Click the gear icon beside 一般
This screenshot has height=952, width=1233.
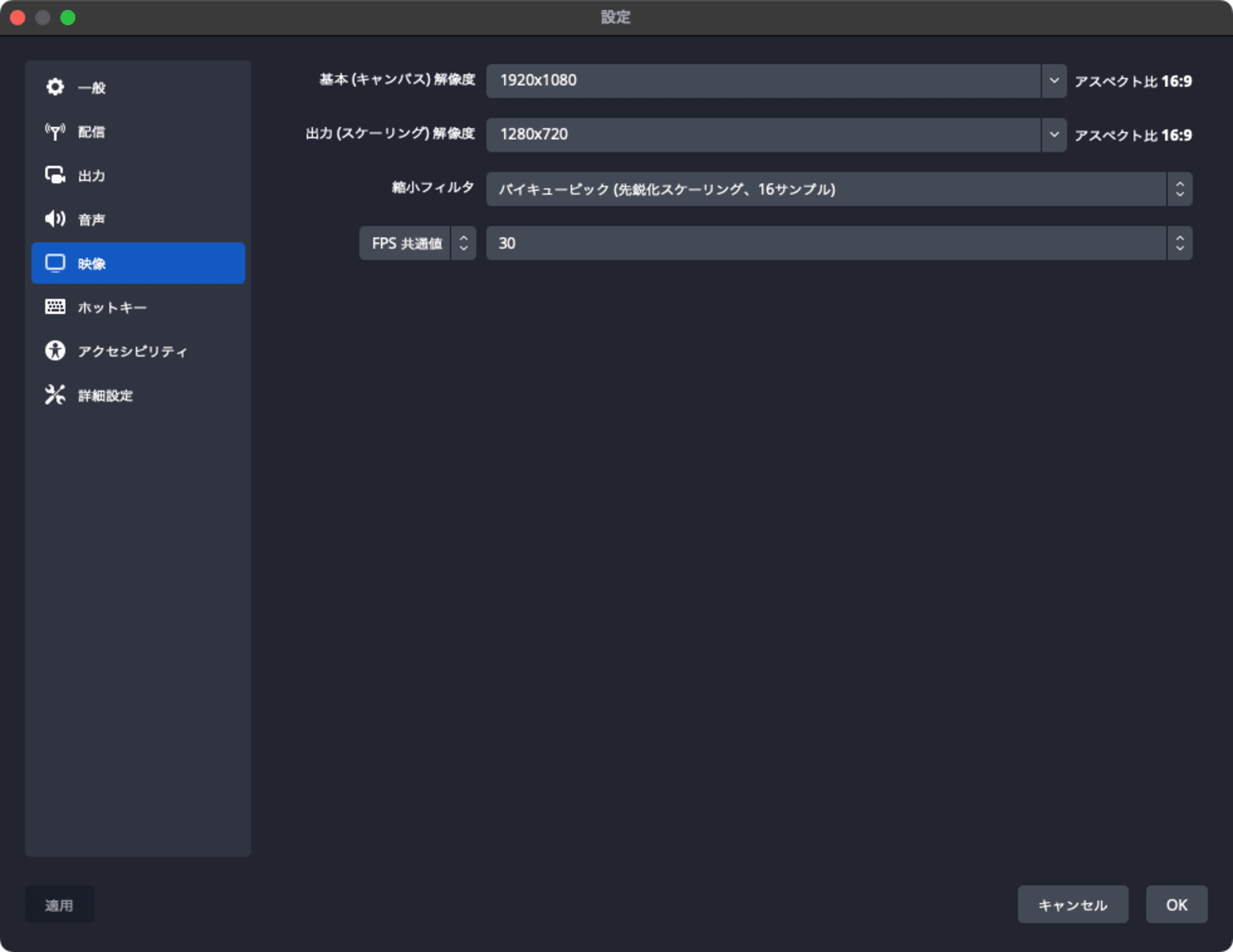[x=55, y=87]
